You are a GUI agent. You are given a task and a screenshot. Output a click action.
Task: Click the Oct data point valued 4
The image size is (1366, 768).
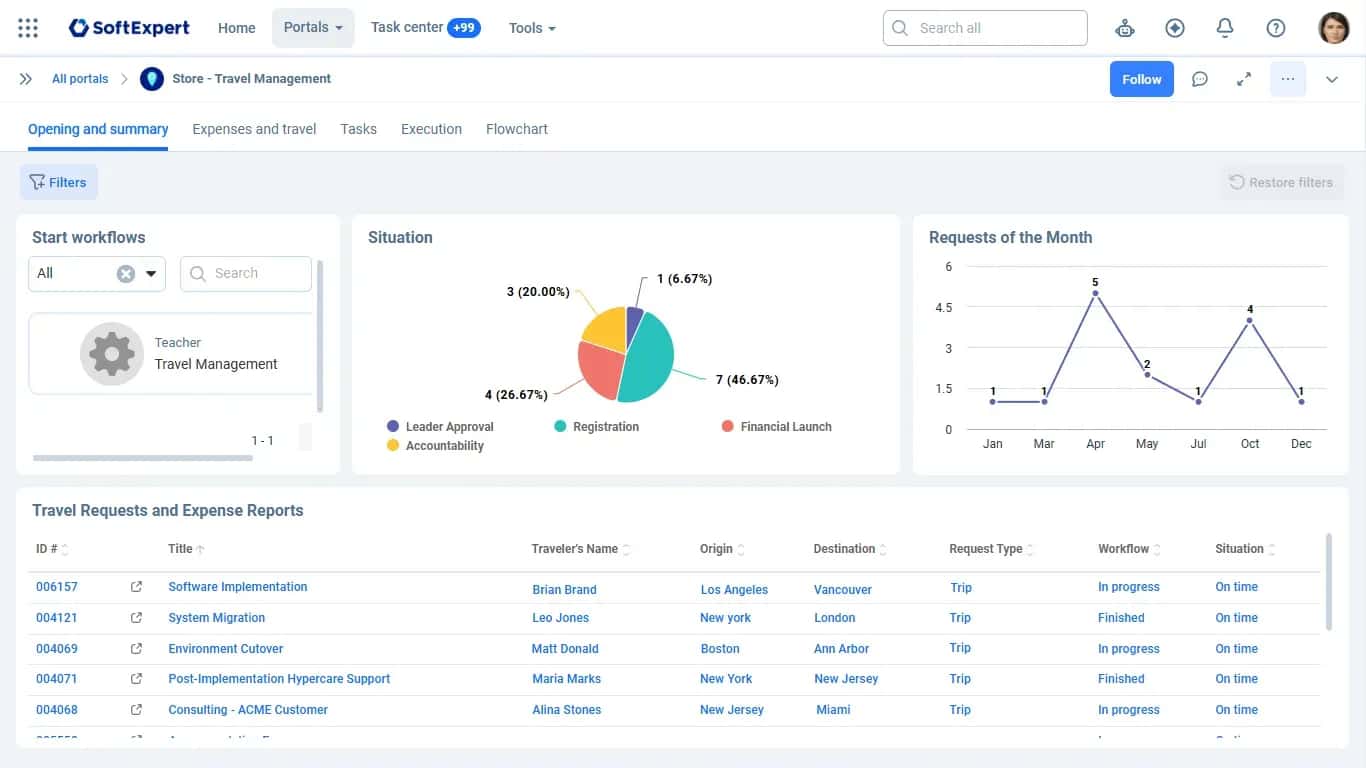point(1250,320)
